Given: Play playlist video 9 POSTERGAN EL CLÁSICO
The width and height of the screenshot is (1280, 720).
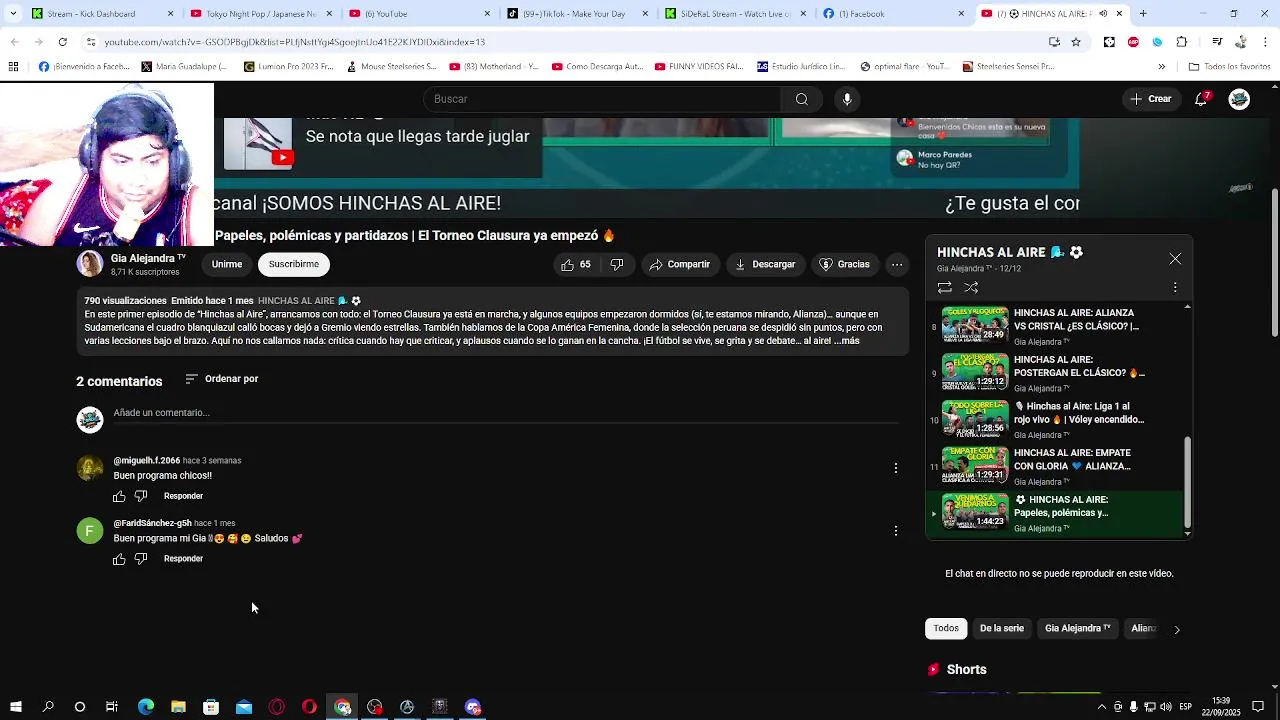Looking at the screenshot, I should (1056, 373).
